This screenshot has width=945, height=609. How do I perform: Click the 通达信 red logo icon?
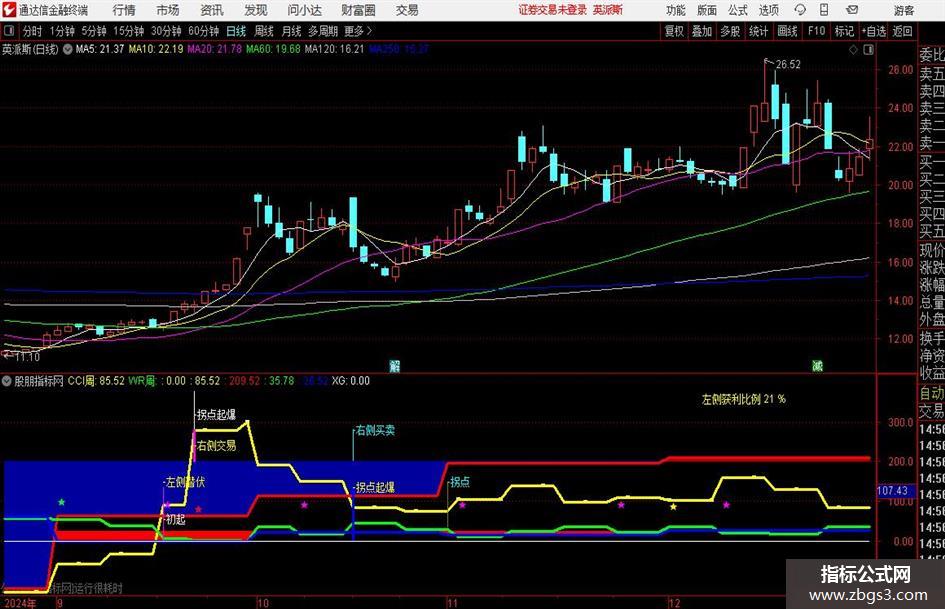click(9, 10)
